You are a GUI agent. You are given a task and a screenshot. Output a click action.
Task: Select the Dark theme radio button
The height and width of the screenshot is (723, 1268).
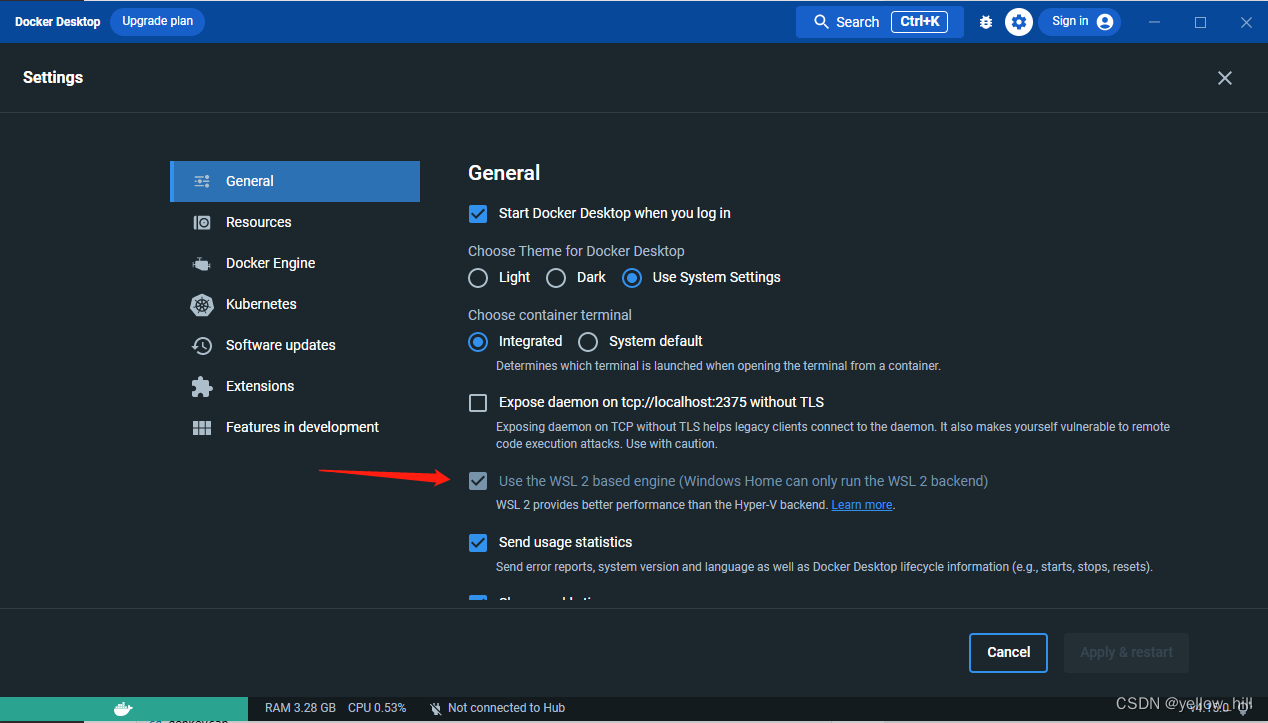point(556,278)
